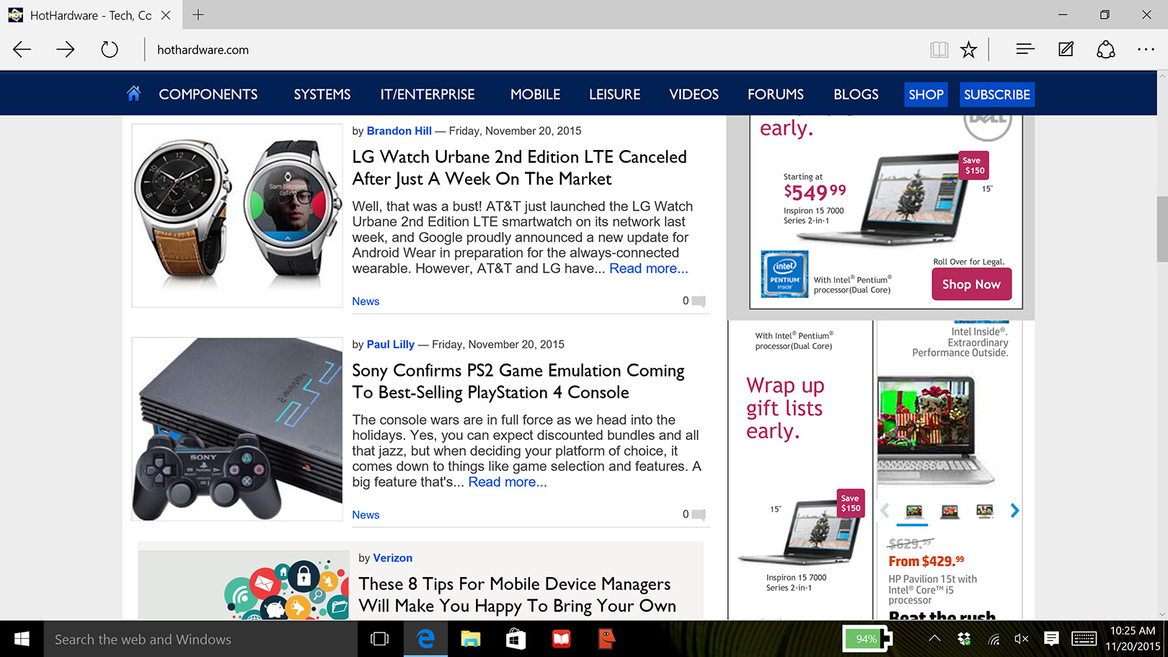Open the Edge Hub panel
This screenshot has width=1168, height=657.
pyautogui.click(x=1025, y=49)
